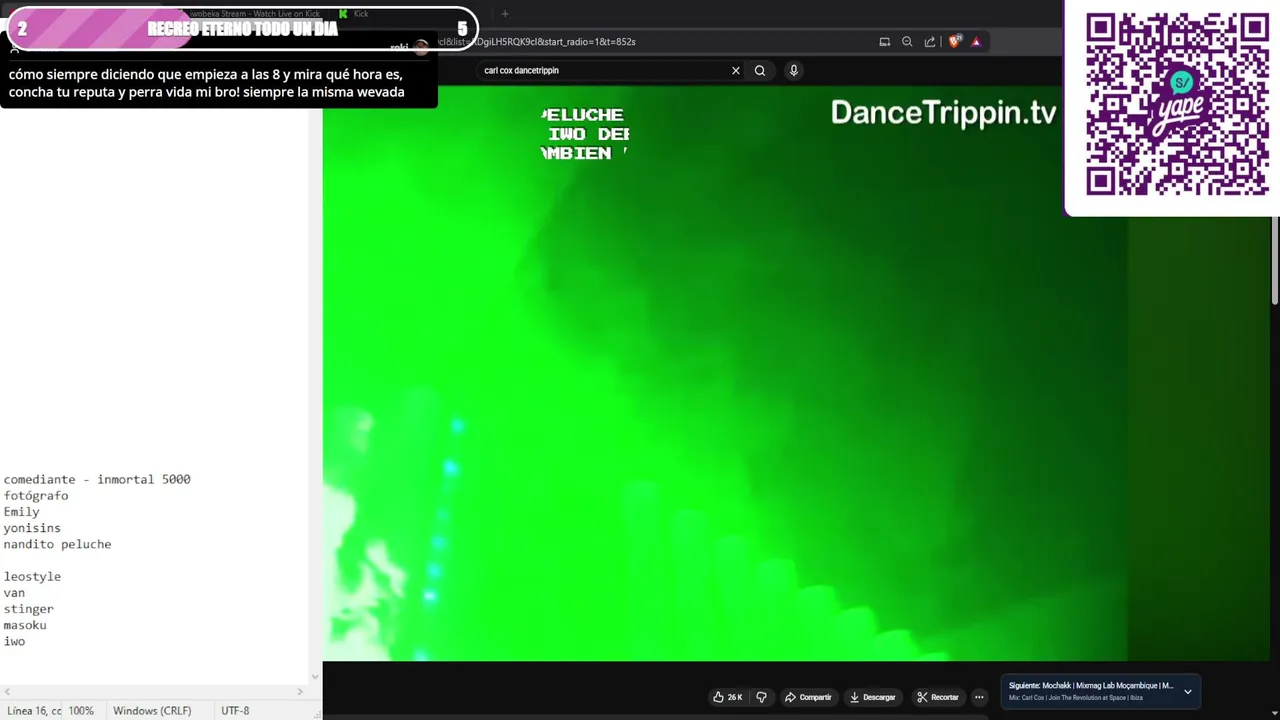Click the Recortar clip button
The height and width of the screenshot is (720, 1280).
937,697
